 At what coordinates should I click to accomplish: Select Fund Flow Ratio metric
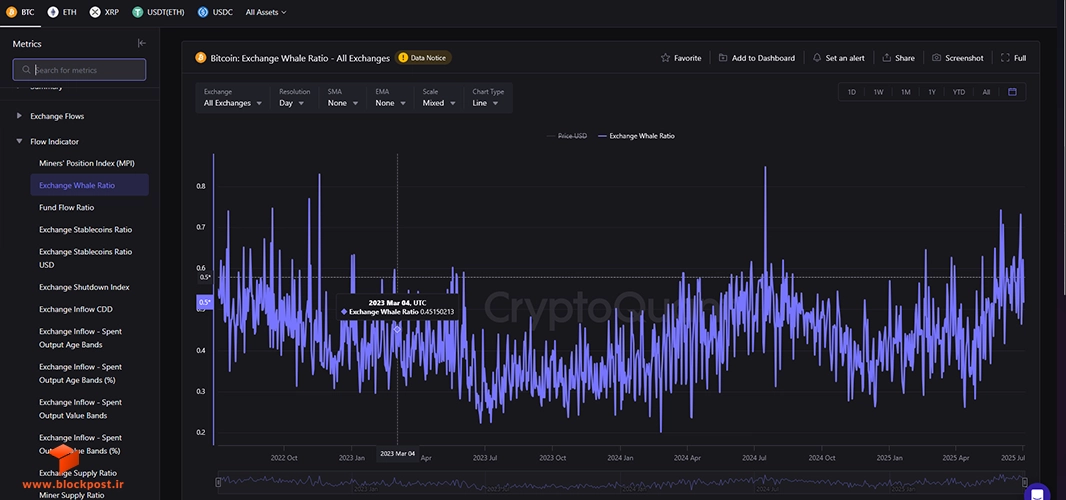coord(67,207)
